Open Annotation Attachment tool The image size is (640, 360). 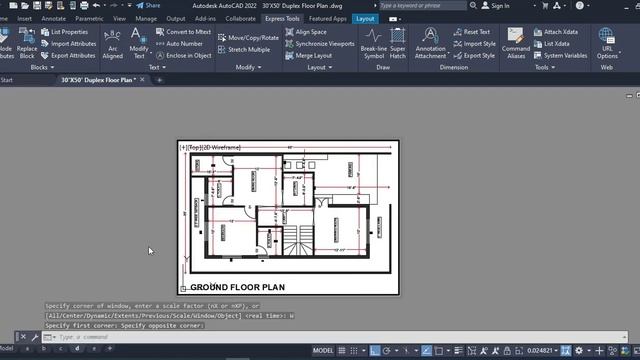pos(430,43)
